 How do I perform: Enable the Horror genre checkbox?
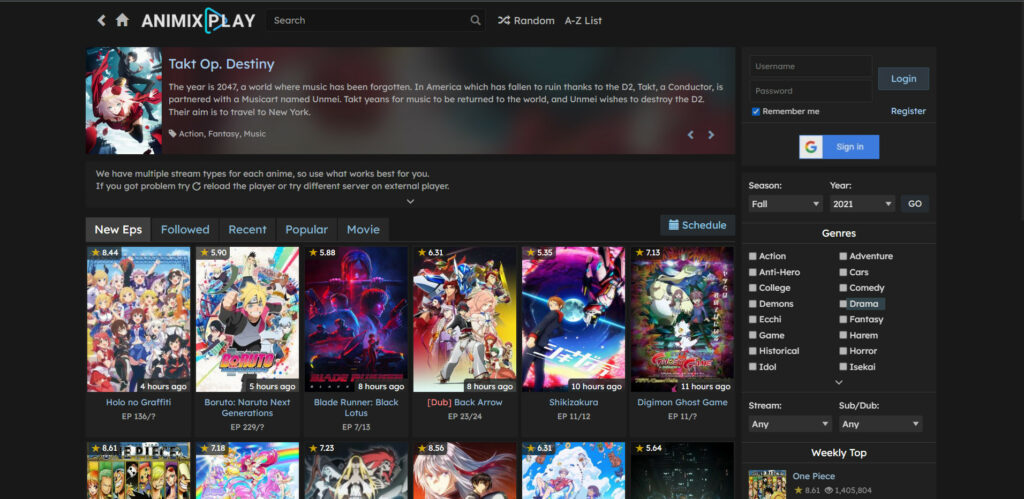[x=843, y=351]
